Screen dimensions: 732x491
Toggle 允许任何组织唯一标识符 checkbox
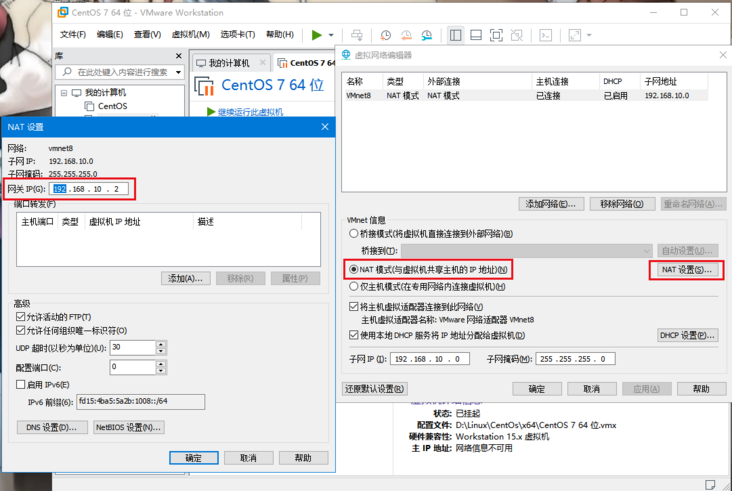click(20, 330)
